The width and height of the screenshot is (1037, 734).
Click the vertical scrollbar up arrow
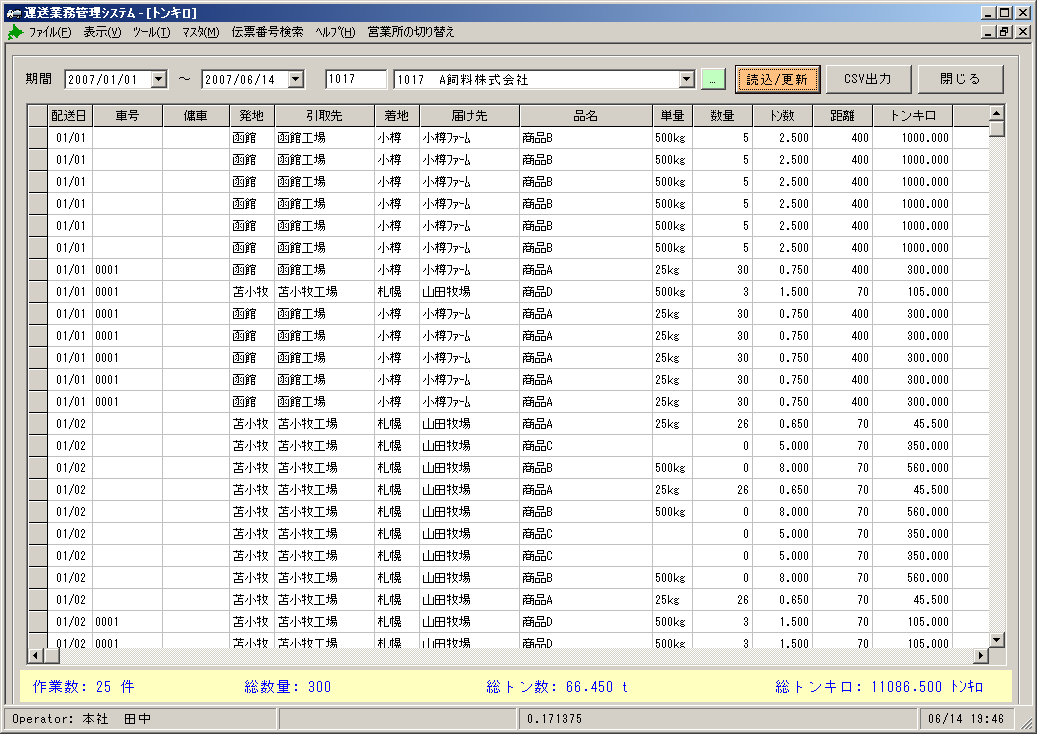(x=997, y=113)
